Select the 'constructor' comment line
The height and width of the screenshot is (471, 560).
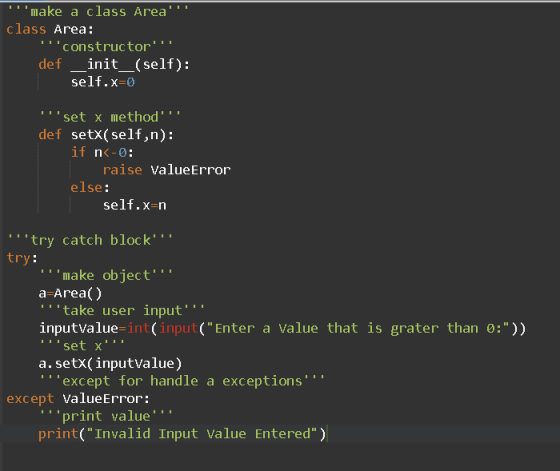point(106,47)
